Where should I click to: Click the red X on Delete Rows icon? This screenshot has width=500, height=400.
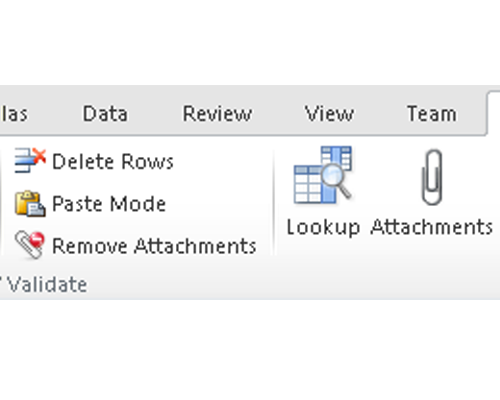click(x=40, y=156)
